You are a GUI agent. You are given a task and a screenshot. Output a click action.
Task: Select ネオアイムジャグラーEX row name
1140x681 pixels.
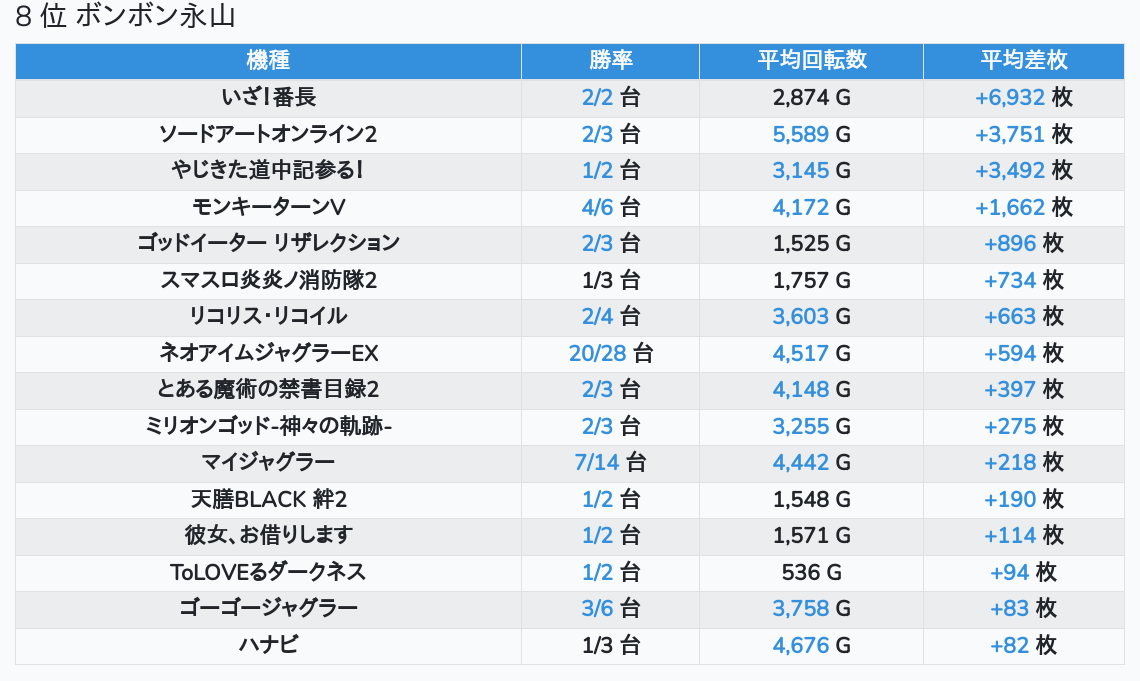268,353
